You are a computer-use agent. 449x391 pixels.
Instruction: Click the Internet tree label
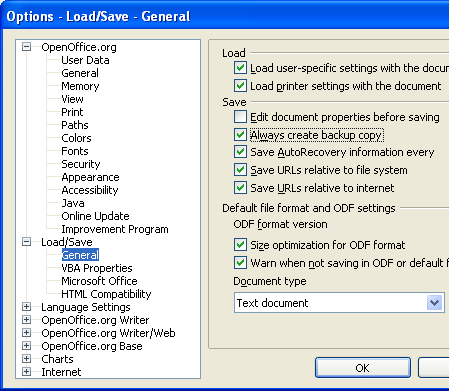(x=61, y=372)
